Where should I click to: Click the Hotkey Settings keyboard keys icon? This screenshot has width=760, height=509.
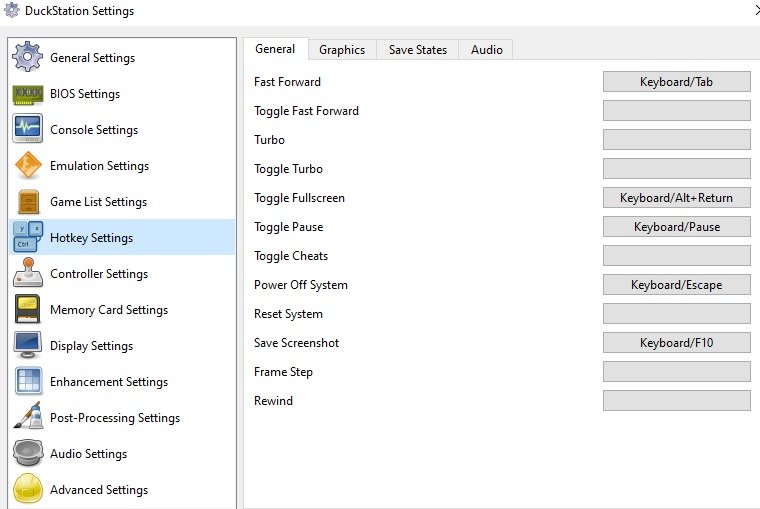click(x=28, y=237)
